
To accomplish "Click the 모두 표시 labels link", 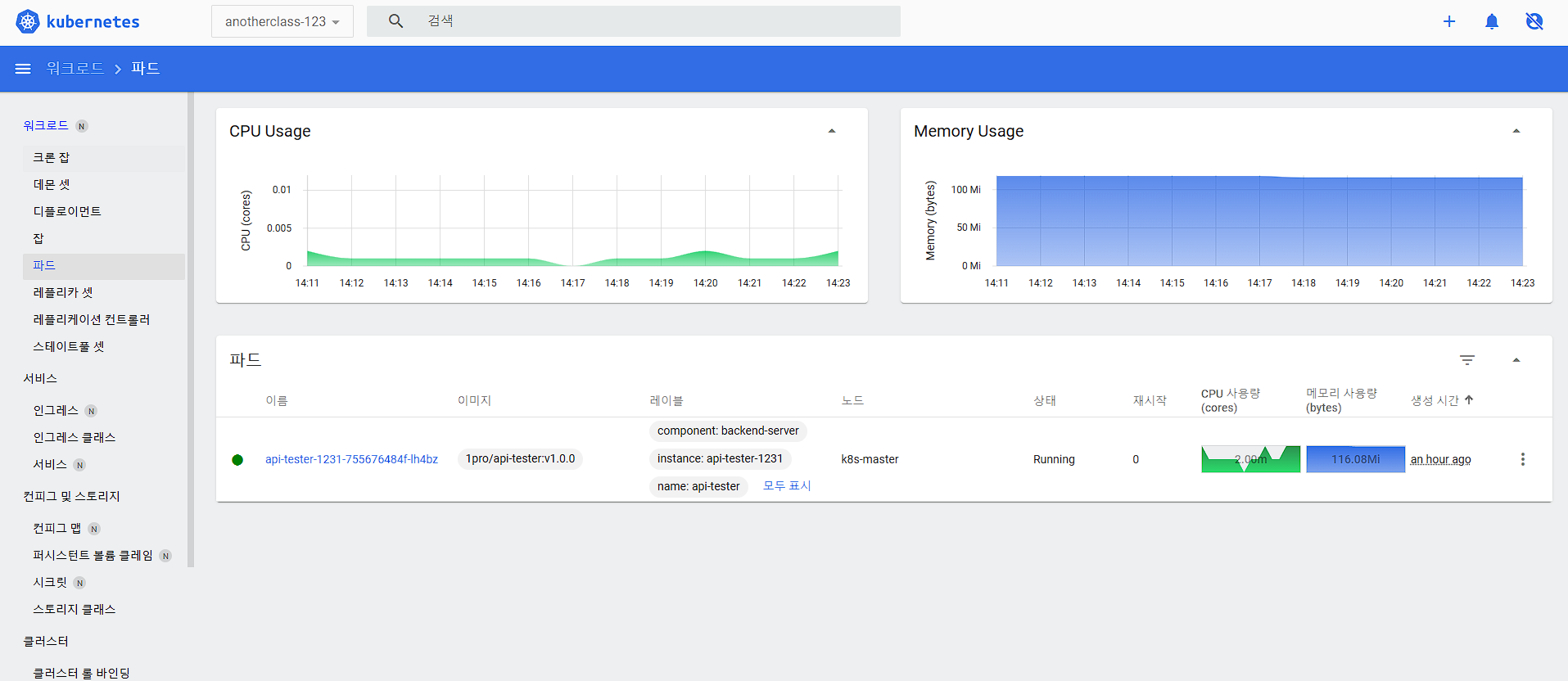I will coord(787,485).
